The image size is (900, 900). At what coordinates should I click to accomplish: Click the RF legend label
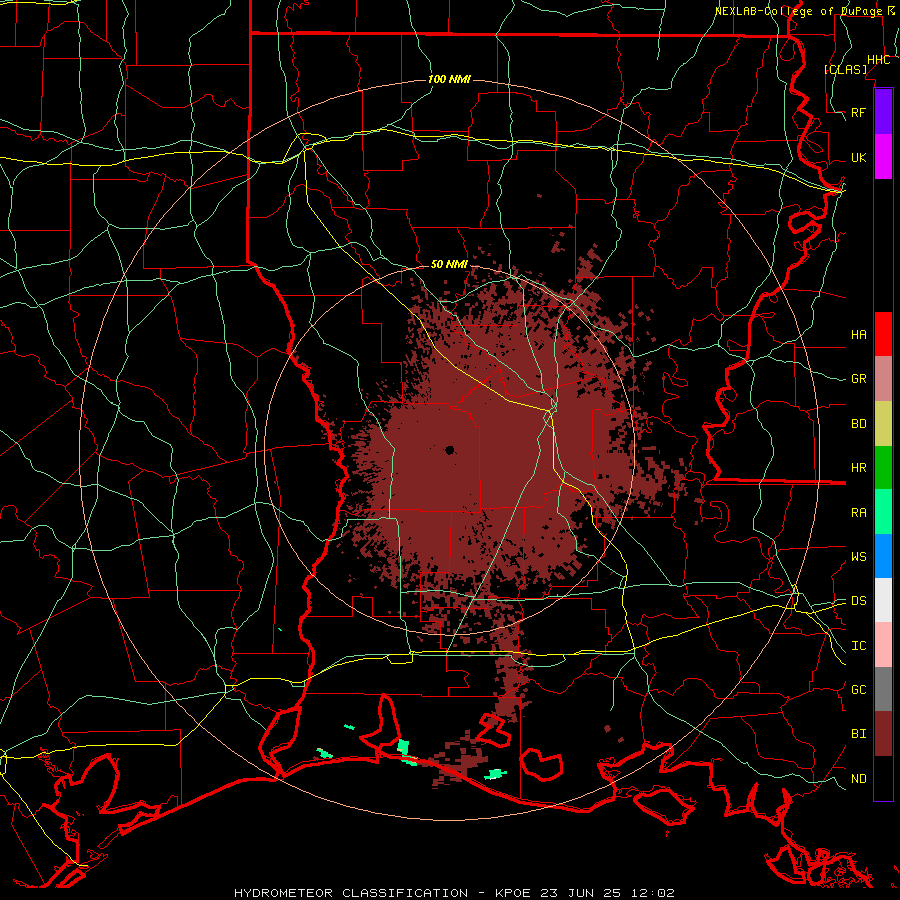(858, 112)
